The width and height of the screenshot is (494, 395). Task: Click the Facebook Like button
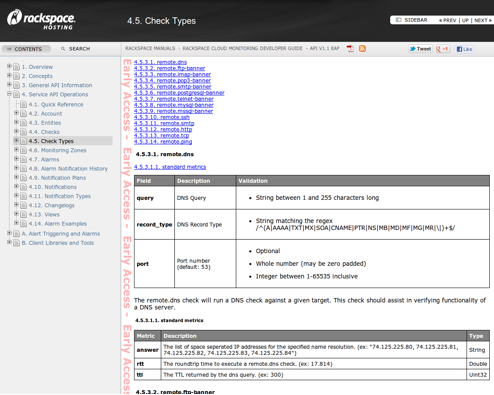coord(464,49)
